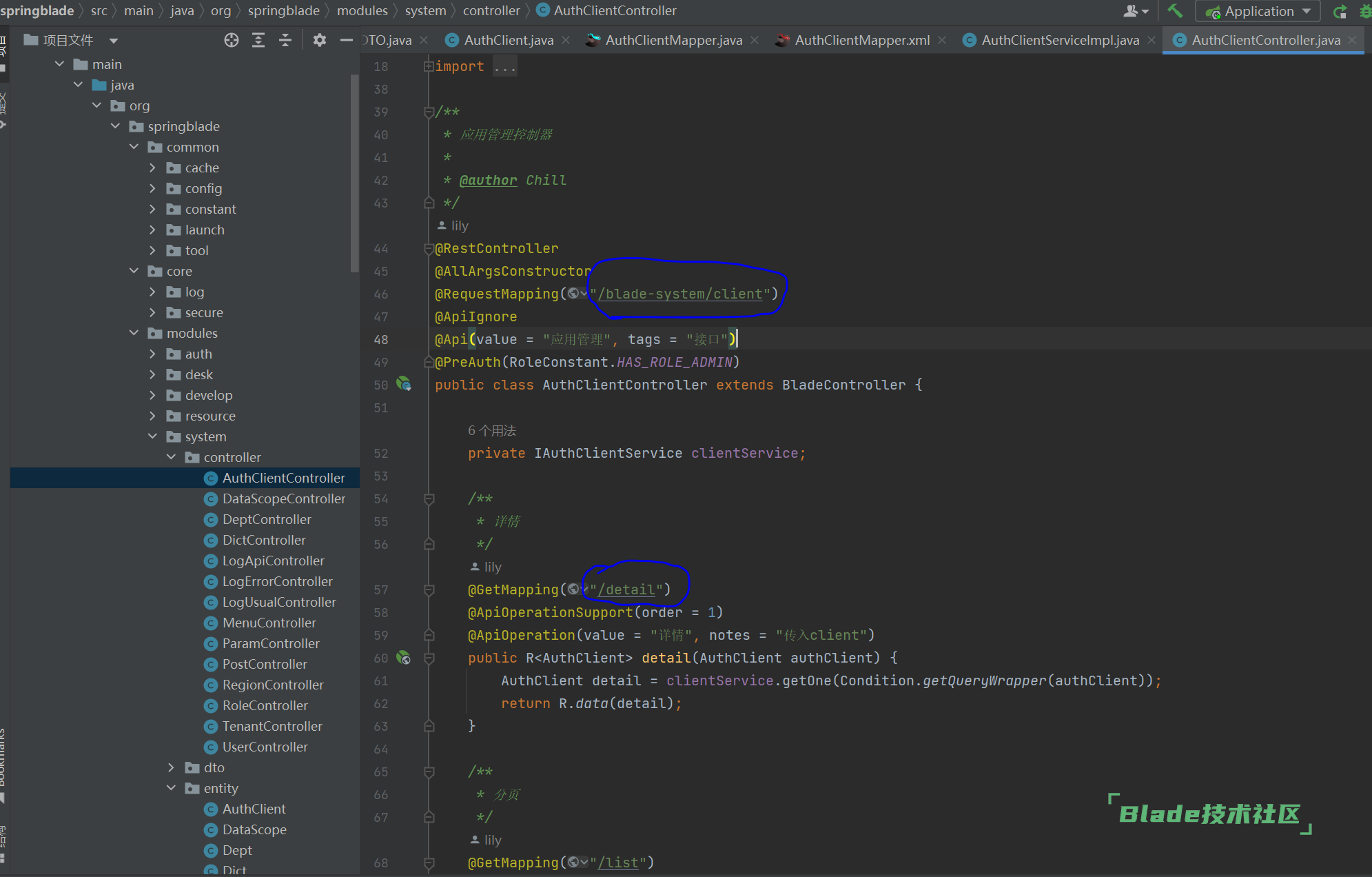Image resolution: width=1372 pixels, height=877 pixels.
Task: Collapse the system folder
Action: click(152, 436)
